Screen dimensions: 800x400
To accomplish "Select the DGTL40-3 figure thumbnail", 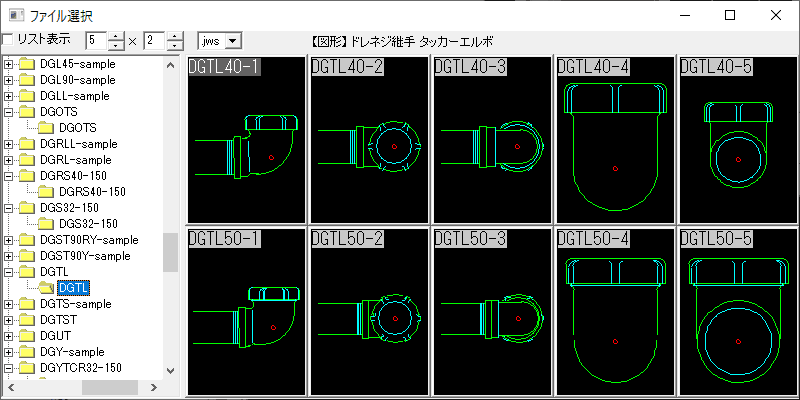I will point(492,140).
